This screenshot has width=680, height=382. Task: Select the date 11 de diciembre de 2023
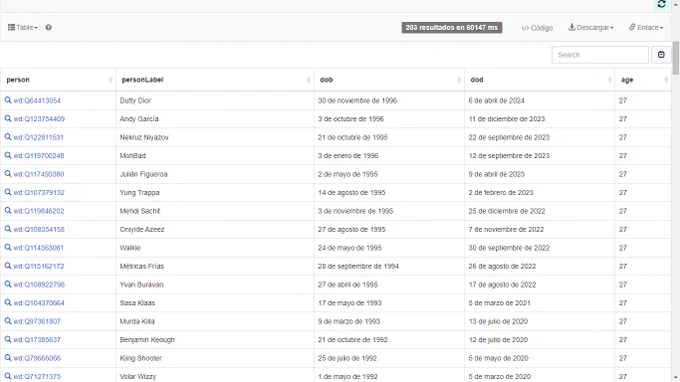click(x=507, y=119)
